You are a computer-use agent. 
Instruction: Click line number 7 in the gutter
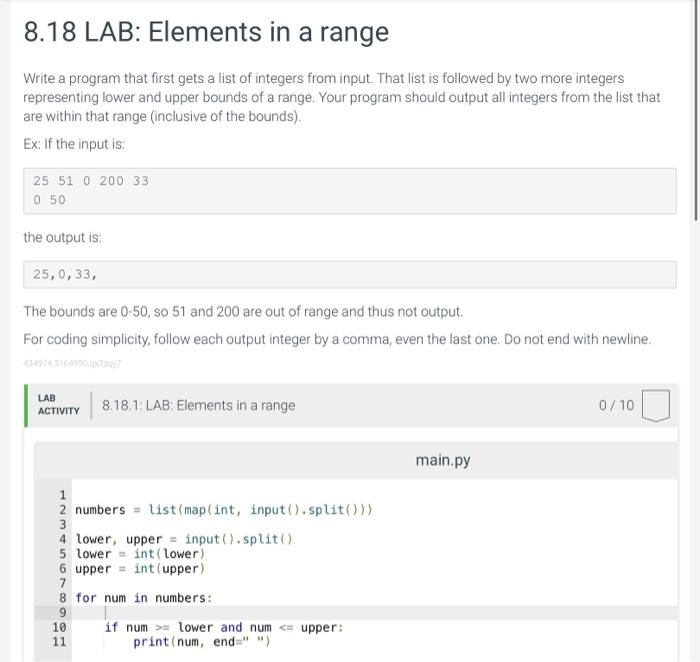[62, 583]
